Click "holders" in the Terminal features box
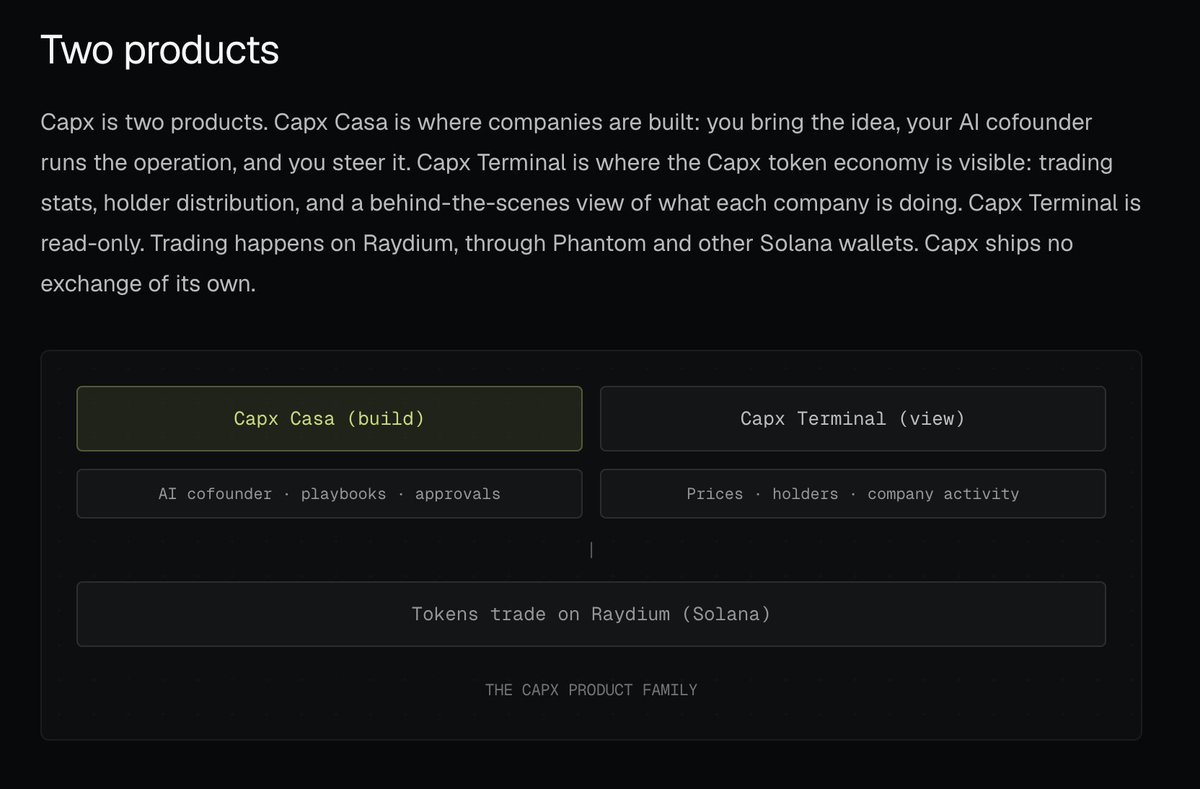 coord(805,494)
